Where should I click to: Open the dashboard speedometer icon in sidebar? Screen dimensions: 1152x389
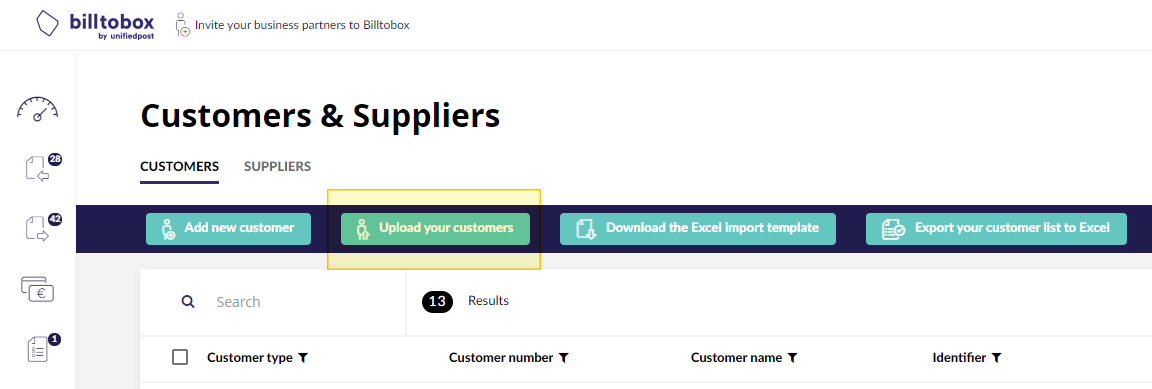[37, 109]
